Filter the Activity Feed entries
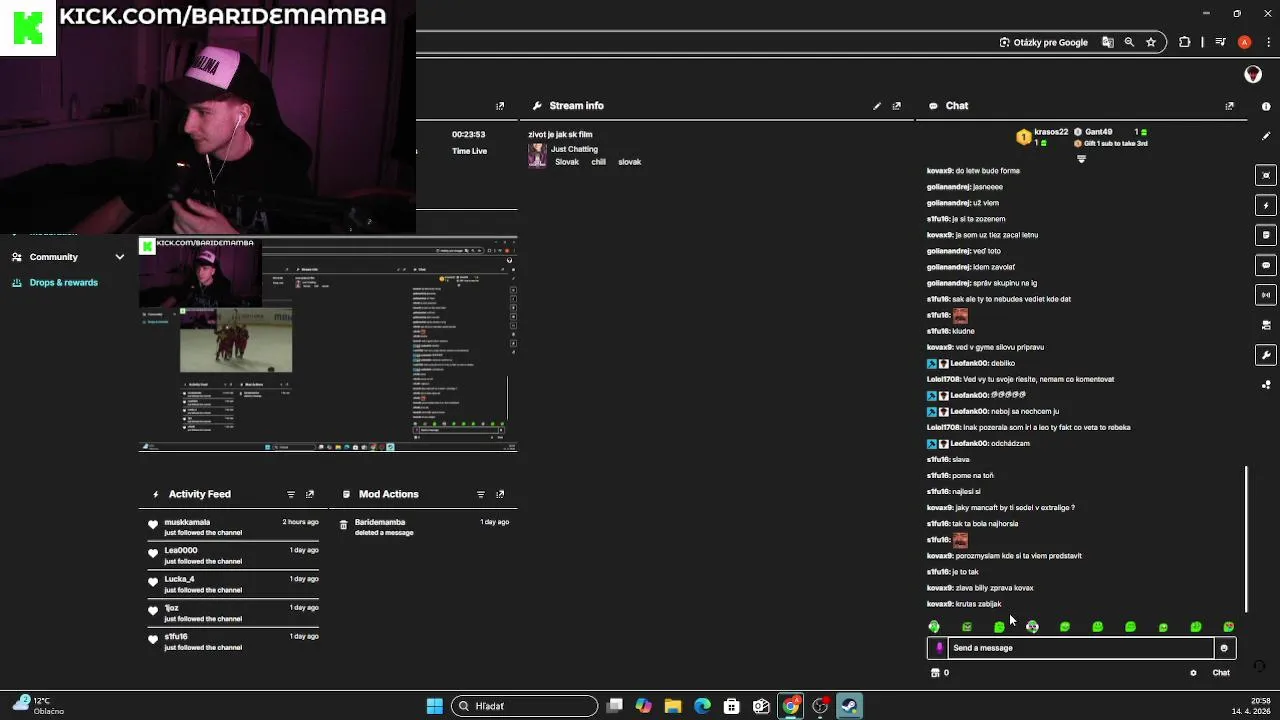Image resolution: width=1280 pixels, height=720 pixels. pyautogui.click(x=291, y=494)
